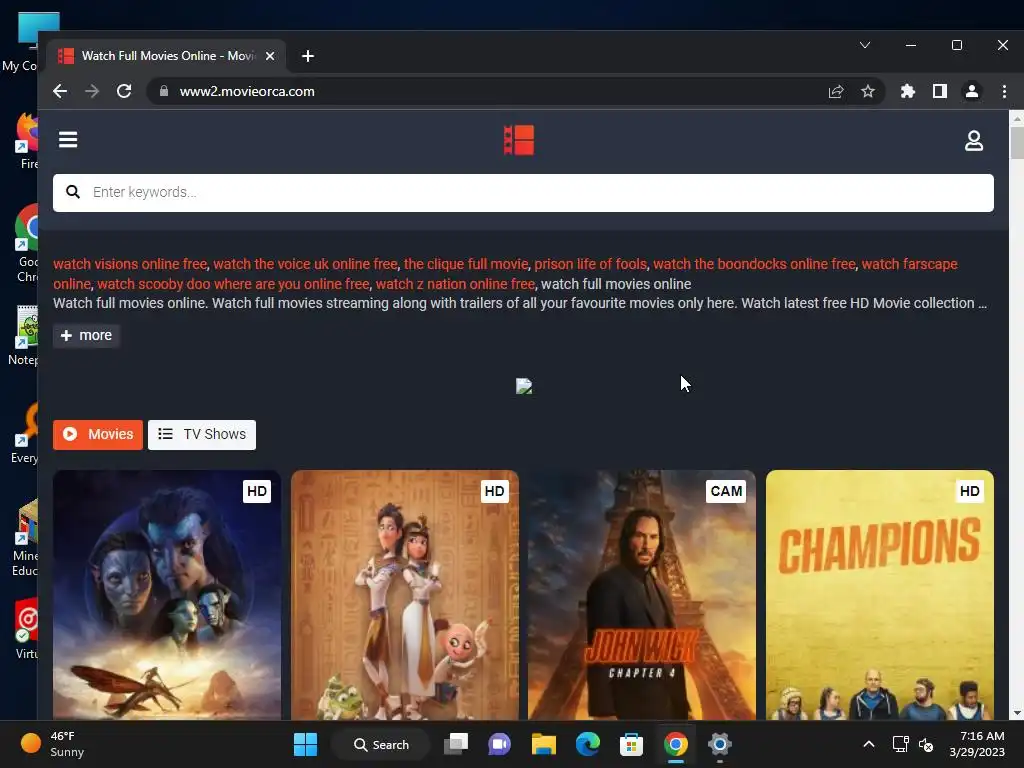This screenshot has height=768, width=1024.
Task: Focus the Enter keywords search field
Action: 523,193
